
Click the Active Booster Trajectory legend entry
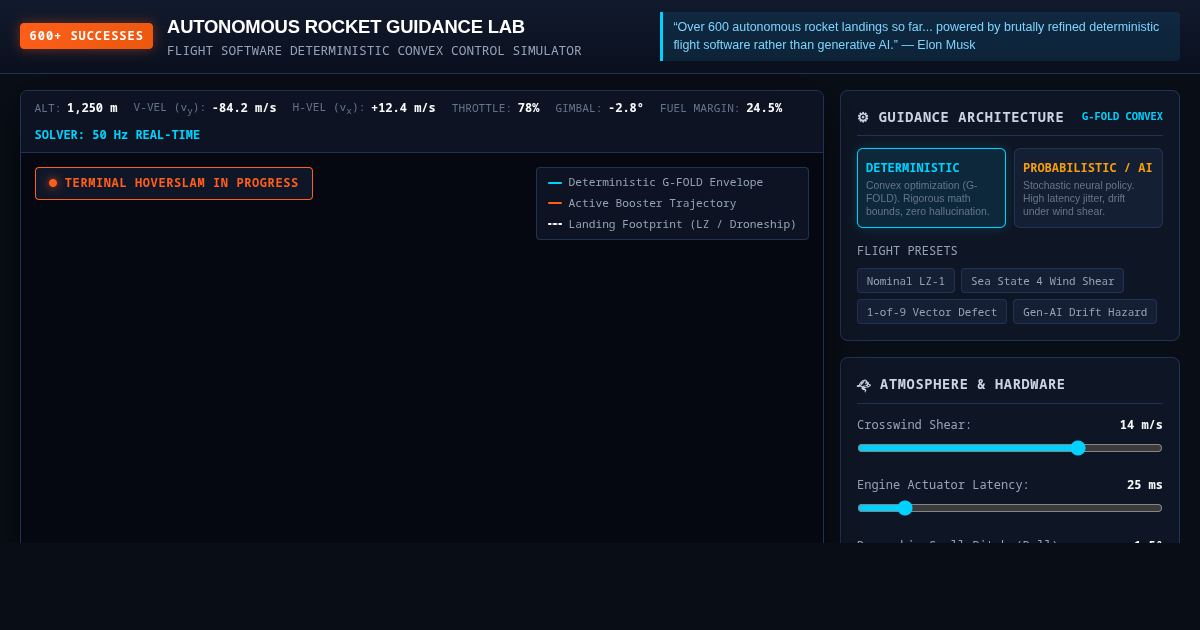point(642,203)
